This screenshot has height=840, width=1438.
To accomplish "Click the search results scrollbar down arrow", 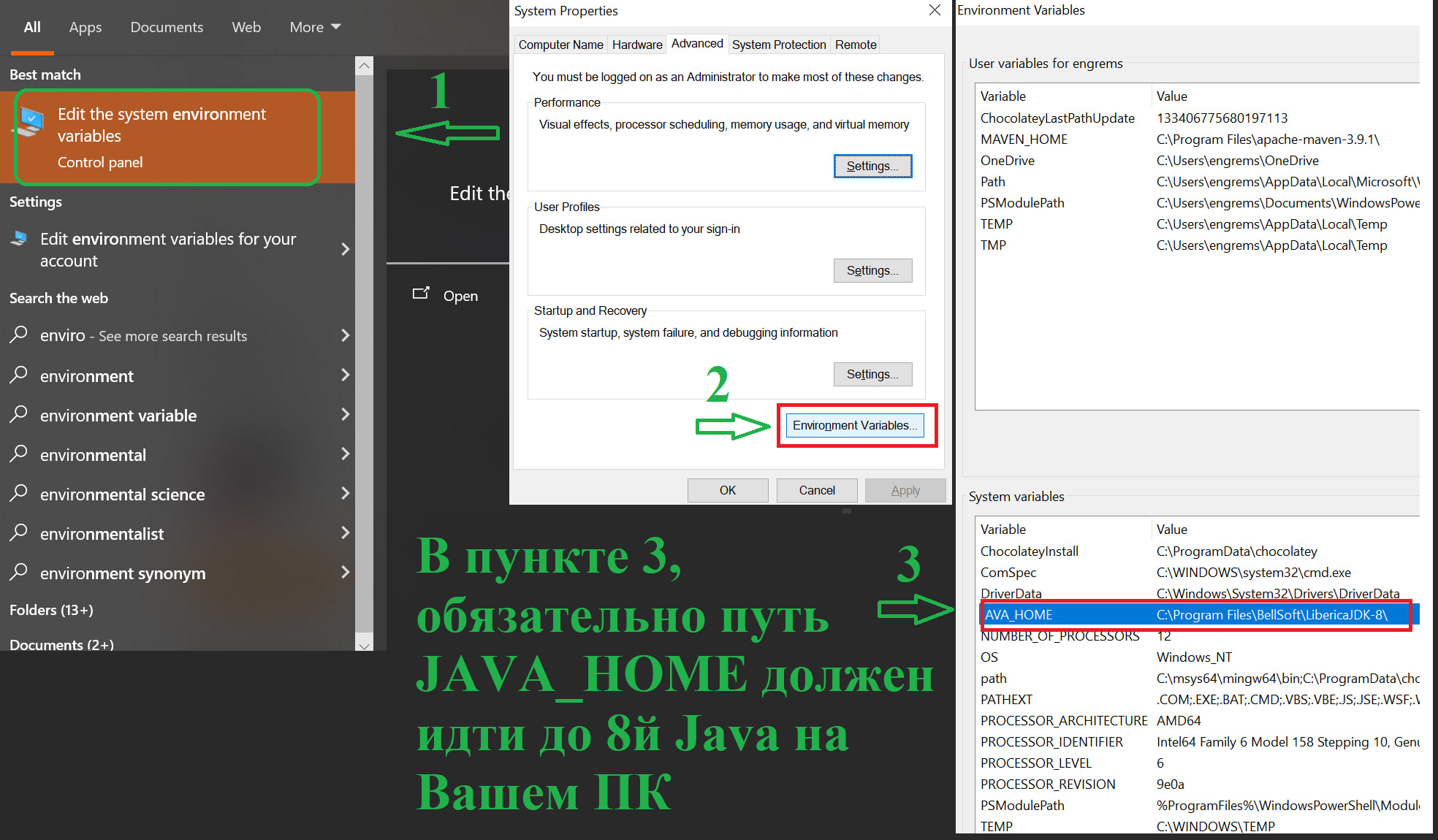I will click(364, 644).
